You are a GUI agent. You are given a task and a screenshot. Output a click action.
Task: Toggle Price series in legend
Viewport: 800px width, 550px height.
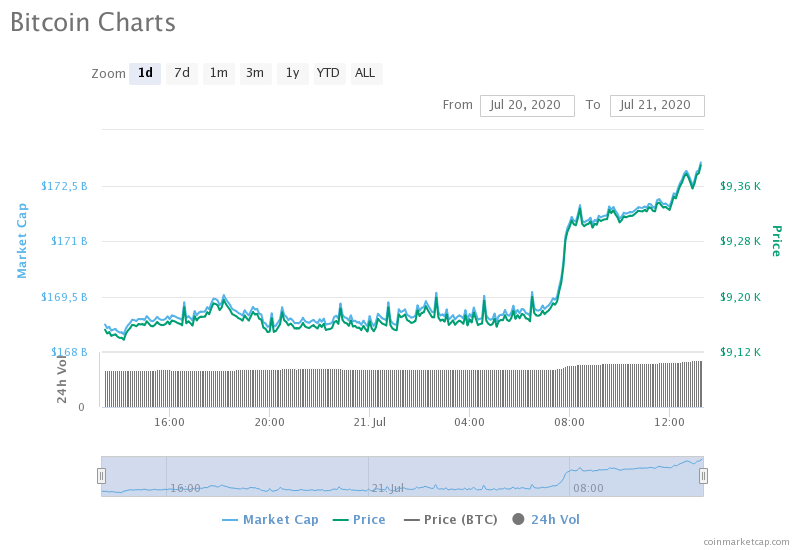(x=359, y=520)
